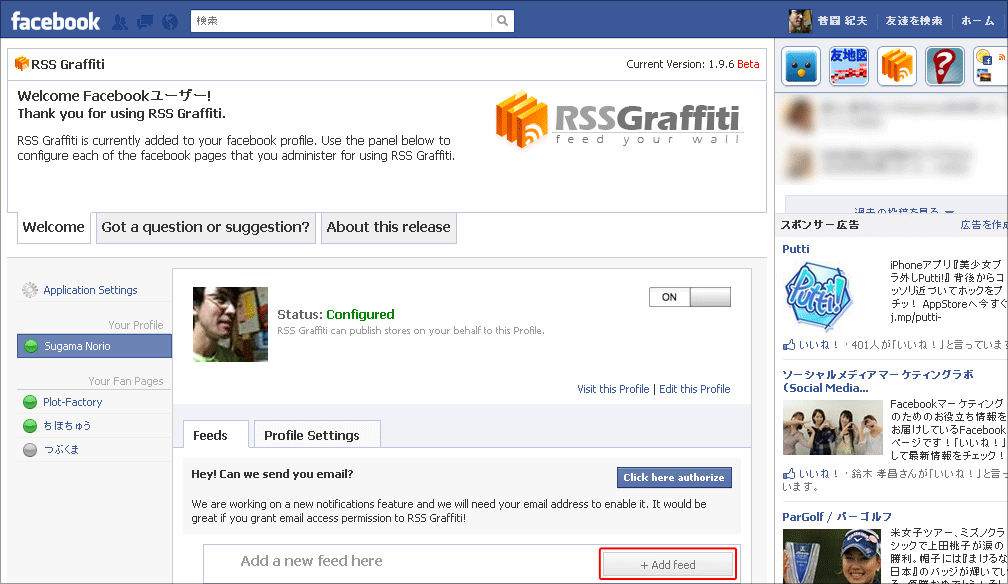The image size is (1008, 584).
Task: Select Sugama Norio in the sidebar
Action: click(x=94, y=346)
